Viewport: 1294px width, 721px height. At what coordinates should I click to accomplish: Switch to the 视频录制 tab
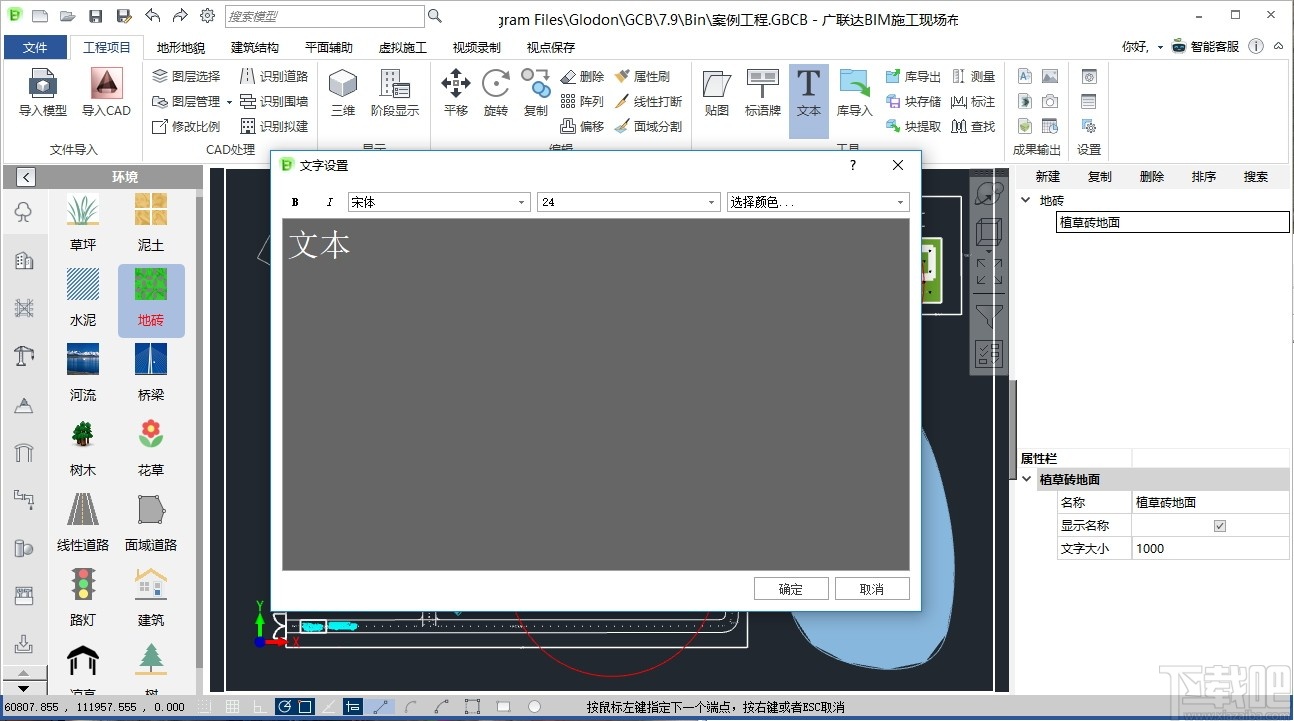477,47
